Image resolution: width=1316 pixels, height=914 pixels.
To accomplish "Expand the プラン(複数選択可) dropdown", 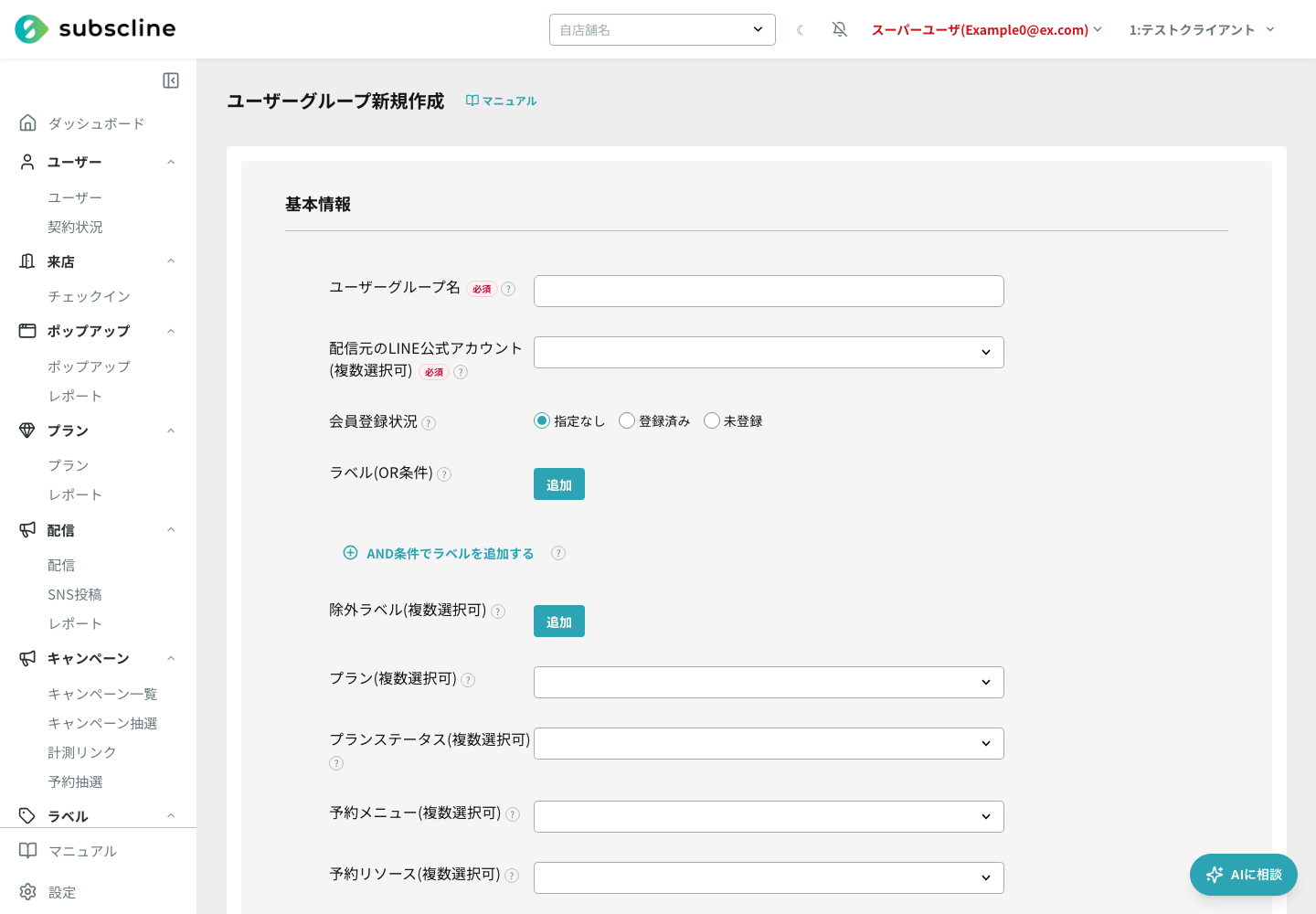I will pyautogui.click(x=769, y=683).
